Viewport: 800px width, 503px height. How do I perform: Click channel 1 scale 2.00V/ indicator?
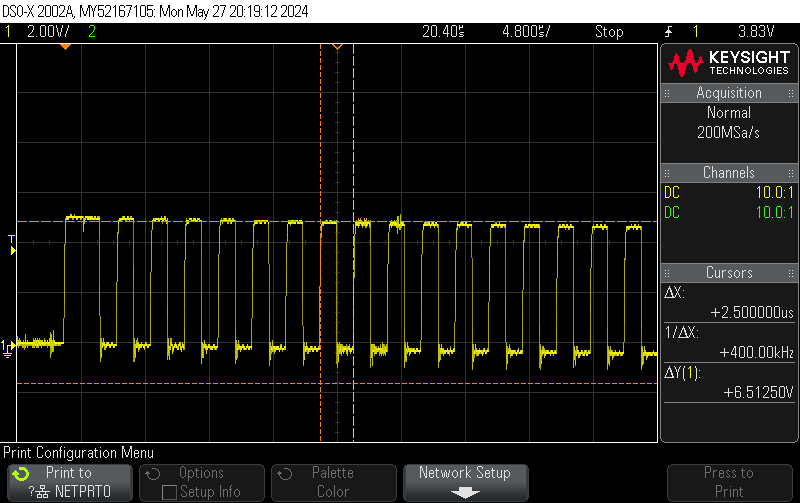pos(48,32)
